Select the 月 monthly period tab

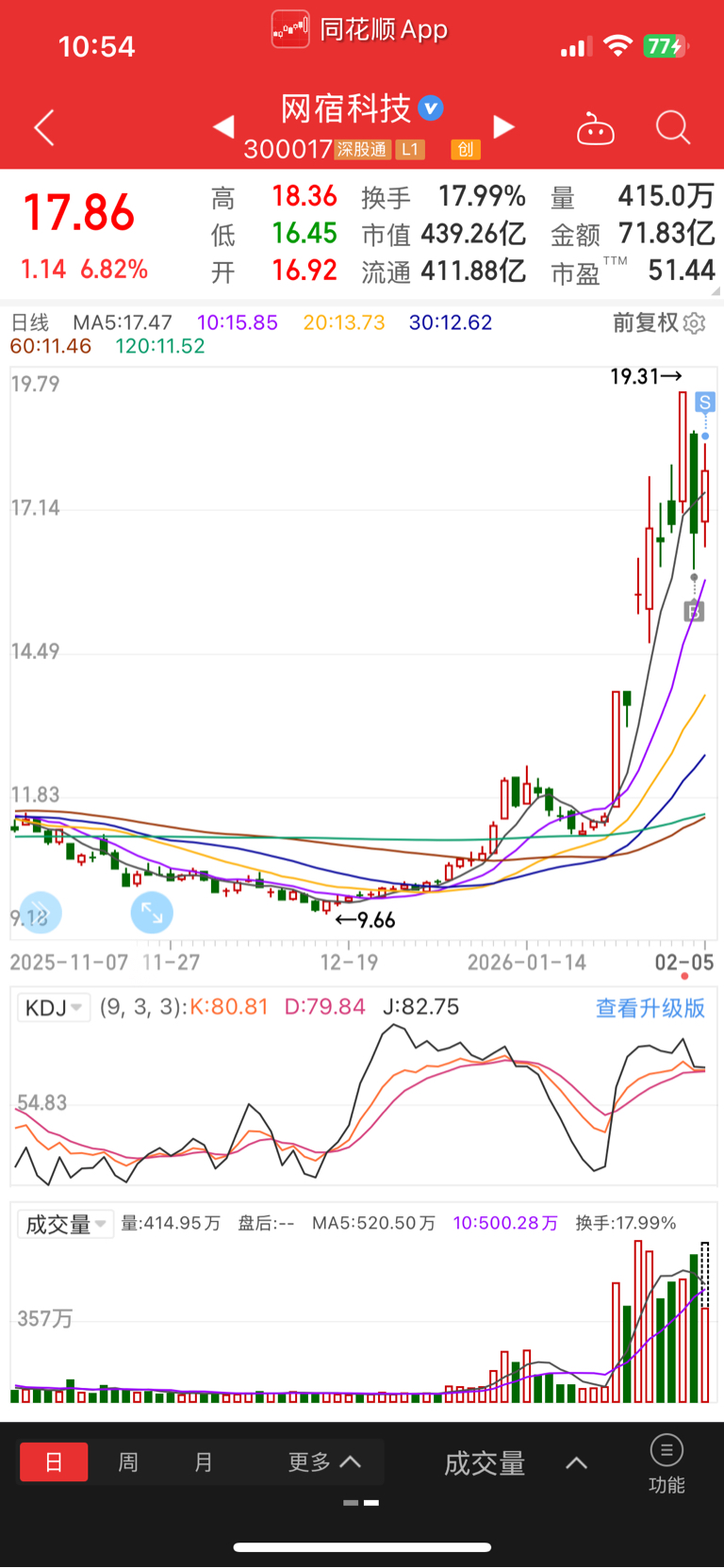click(204, 1462)
